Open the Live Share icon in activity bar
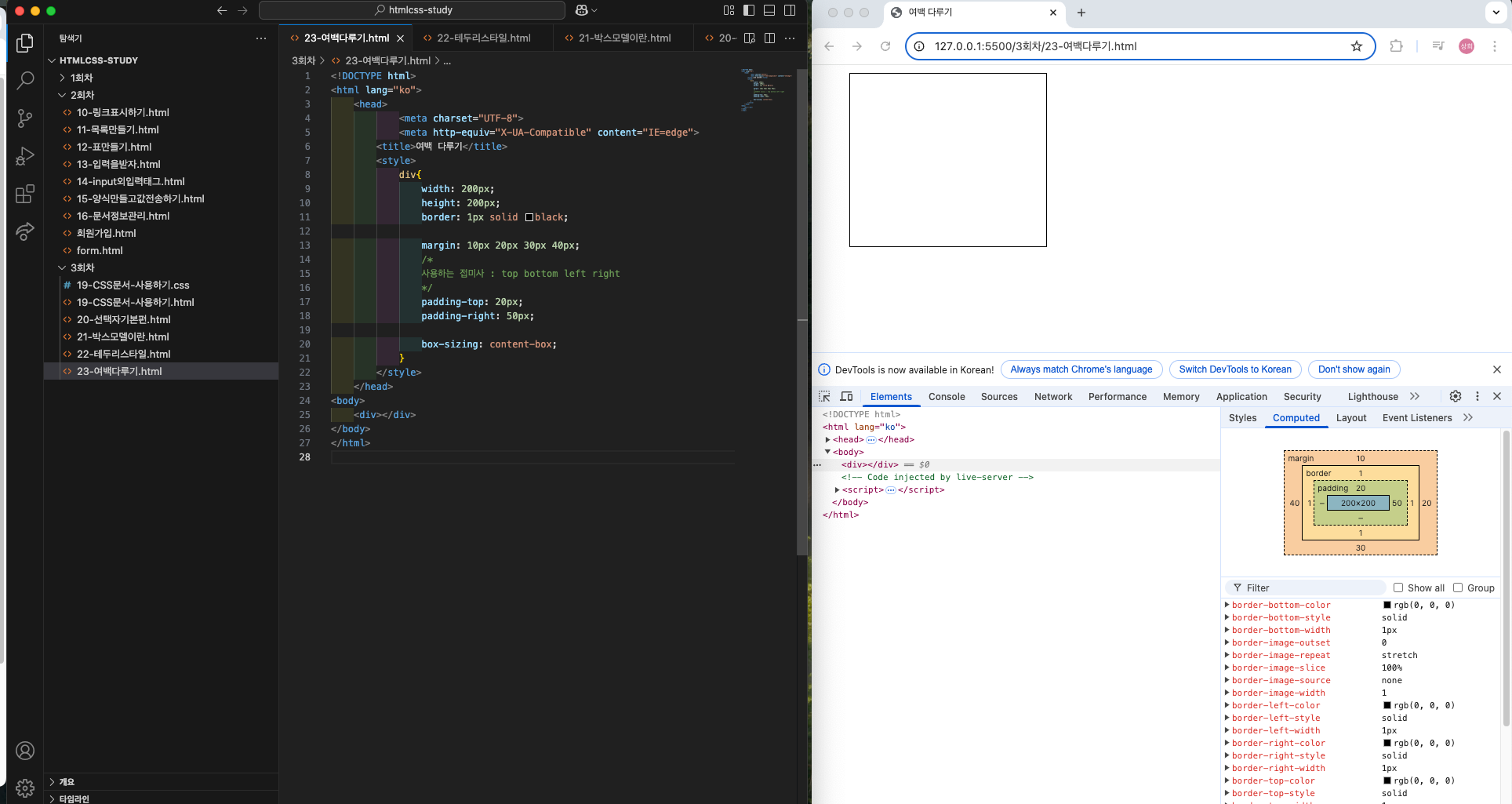The width and height of the screenshot is (1512, 804). [x=25, y=231]
